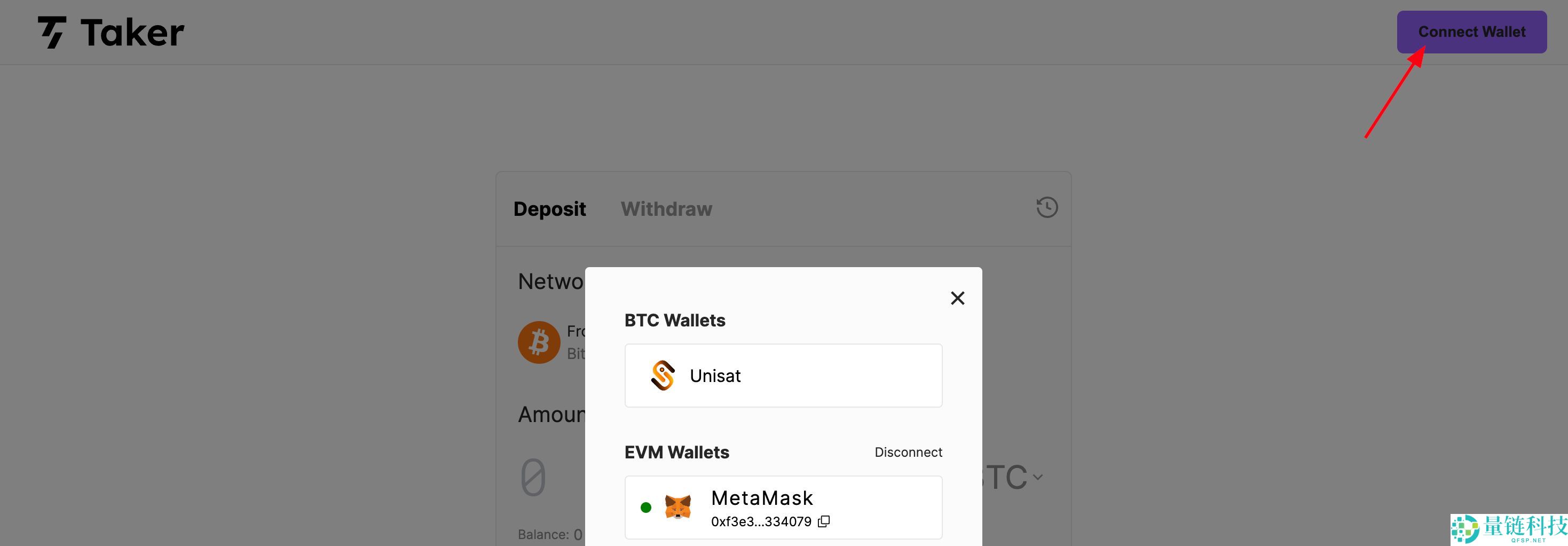Disconnect the EVM wallet
This screenshot has height=546, width=1568.
click(x=908, y=452)
